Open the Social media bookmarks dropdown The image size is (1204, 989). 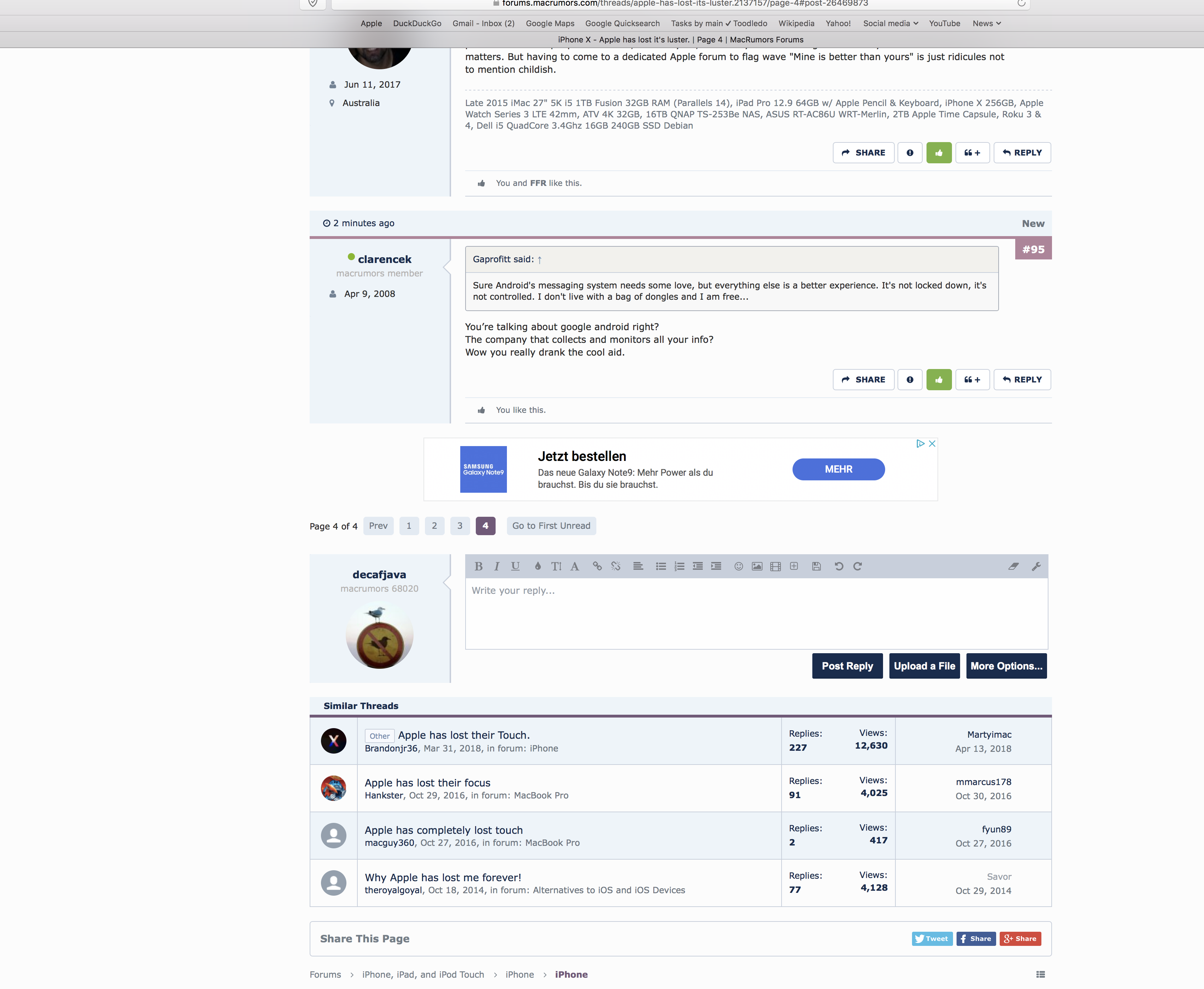[x=890, y=23]
